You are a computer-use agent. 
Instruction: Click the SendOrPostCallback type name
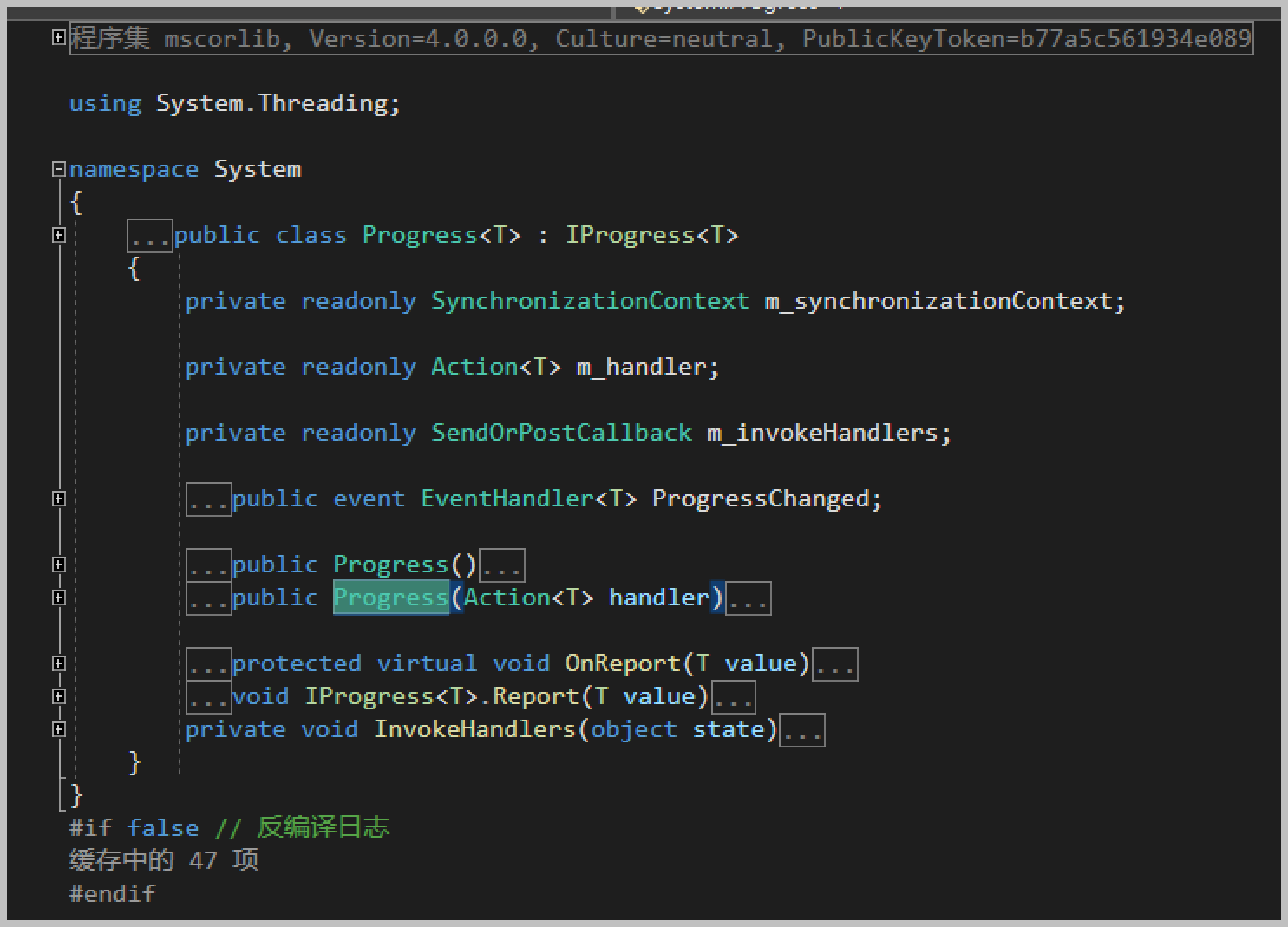point(561,433)
